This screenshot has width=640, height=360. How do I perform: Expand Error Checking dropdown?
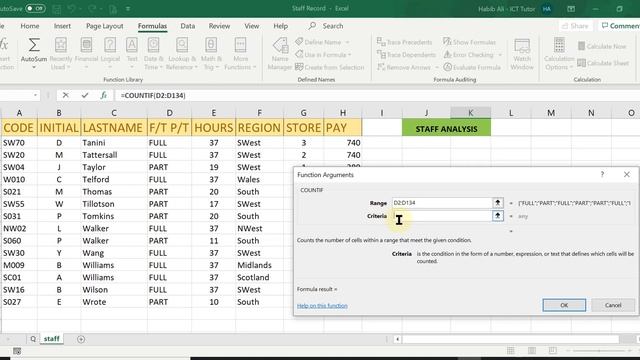tap(500, 55)
